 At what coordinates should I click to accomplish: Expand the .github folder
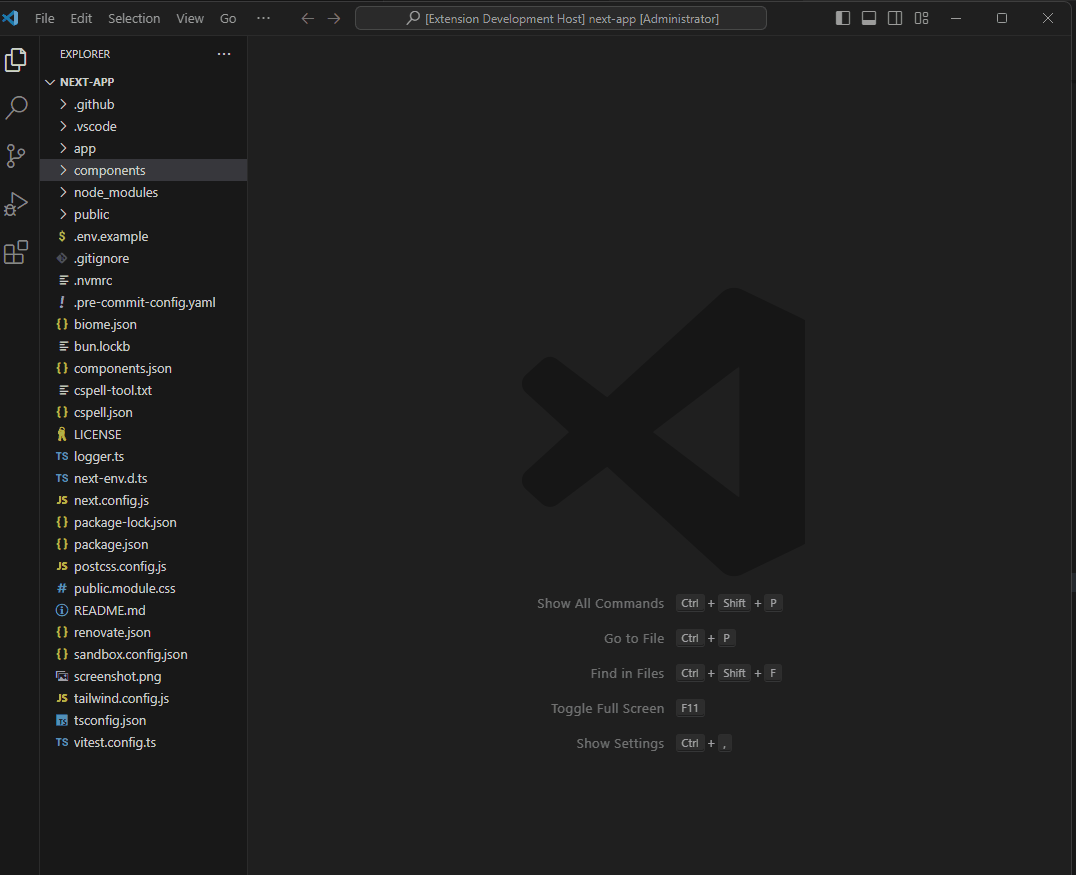tap(143, 104)
